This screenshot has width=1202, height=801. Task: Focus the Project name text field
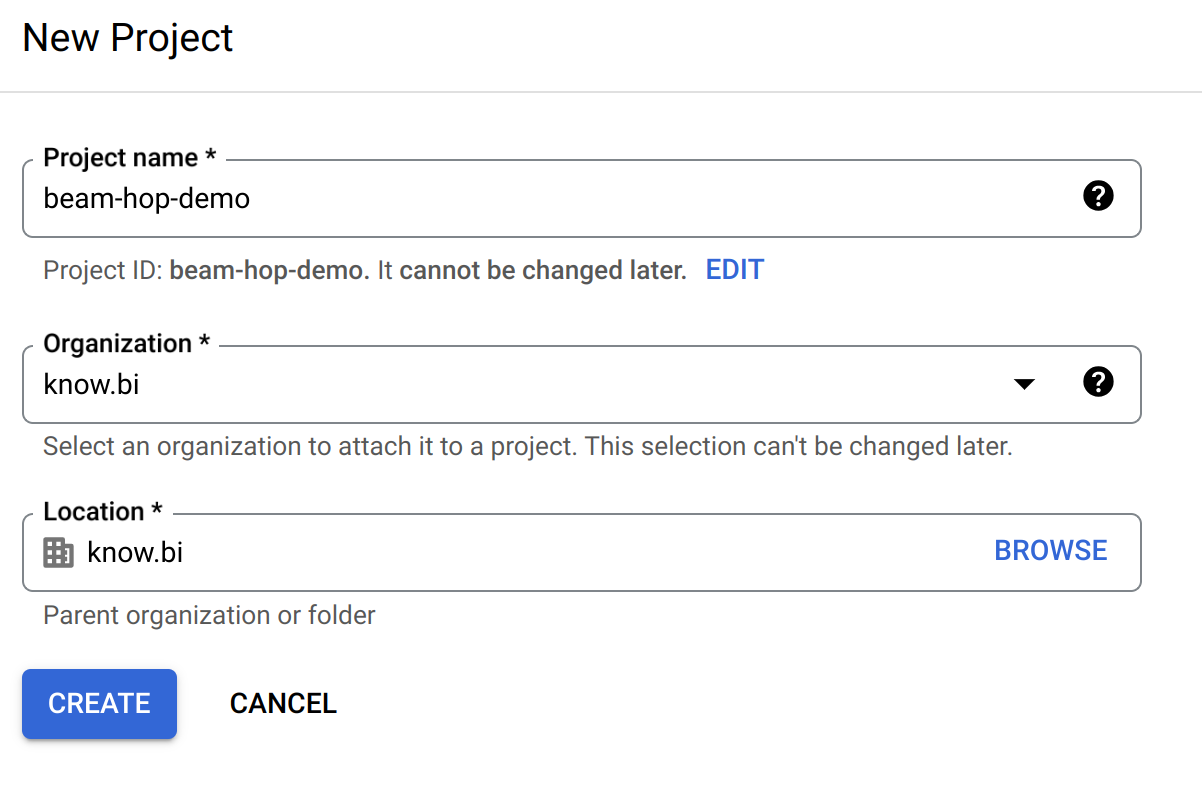point(550,199)
